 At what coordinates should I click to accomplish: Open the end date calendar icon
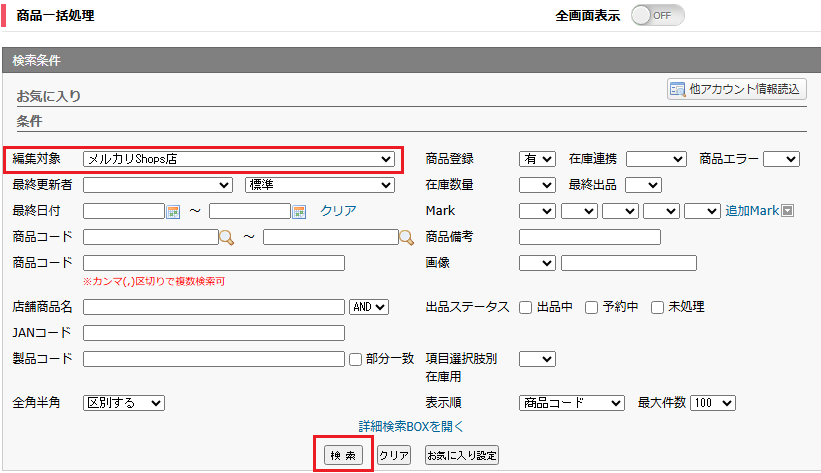(299, 212)
